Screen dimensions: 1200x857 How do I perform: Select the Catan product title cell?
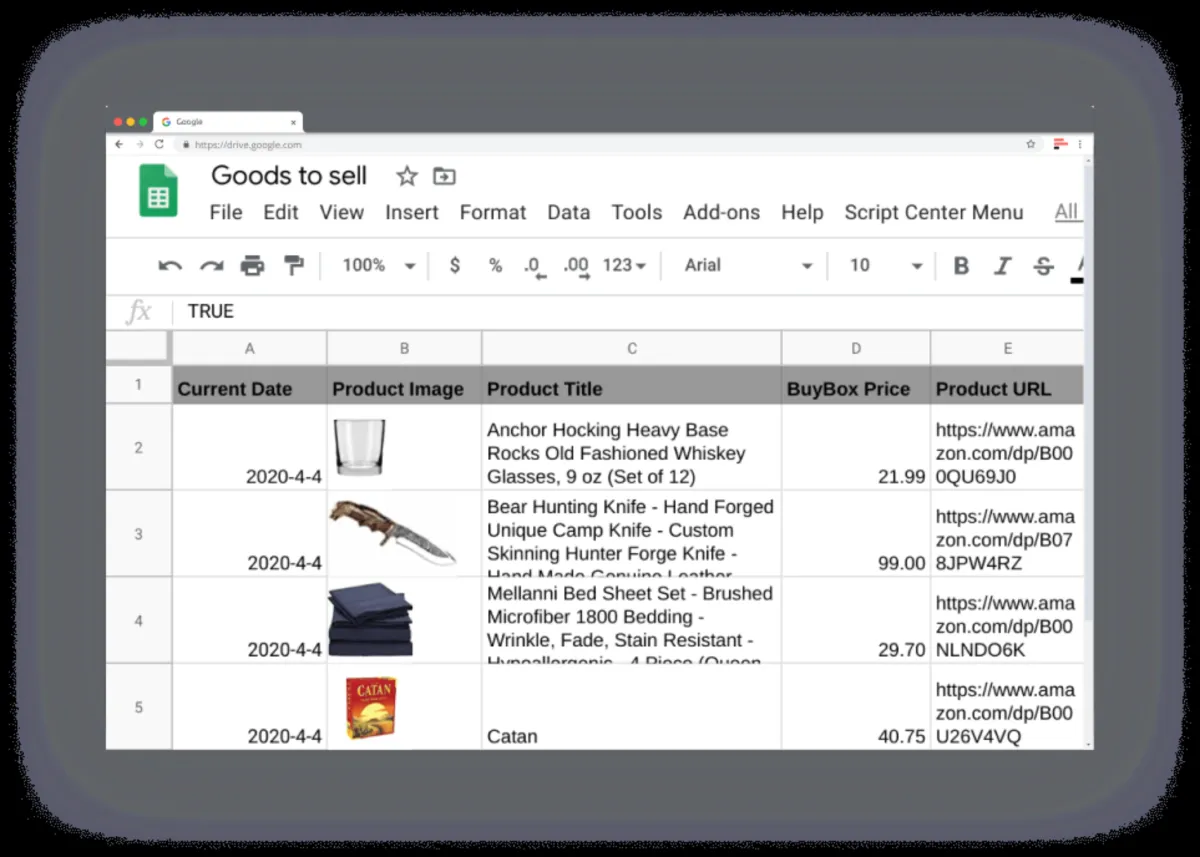tap(632, 707)
